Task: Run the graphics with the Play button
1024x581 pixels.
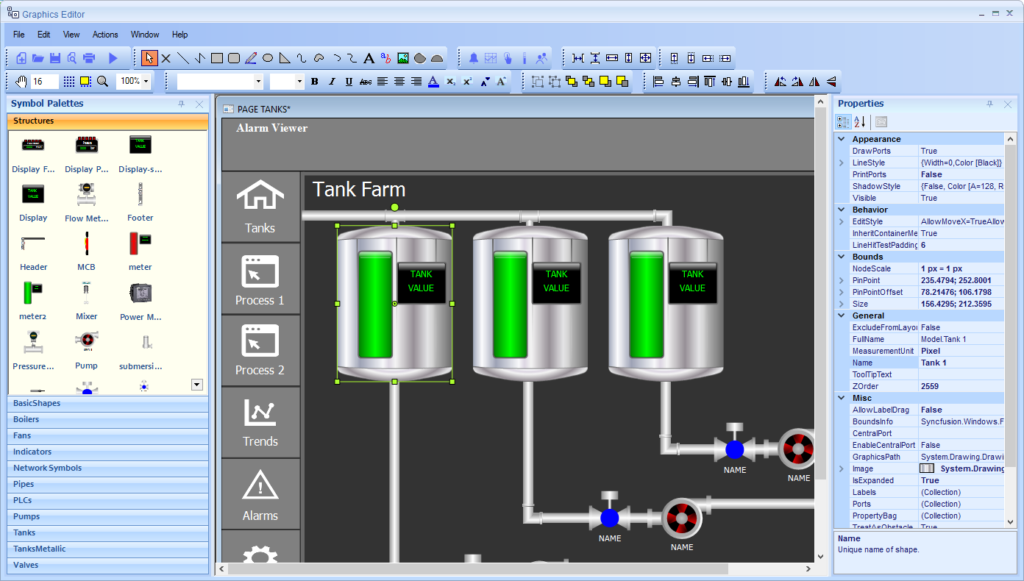Action: coord(114,57)
